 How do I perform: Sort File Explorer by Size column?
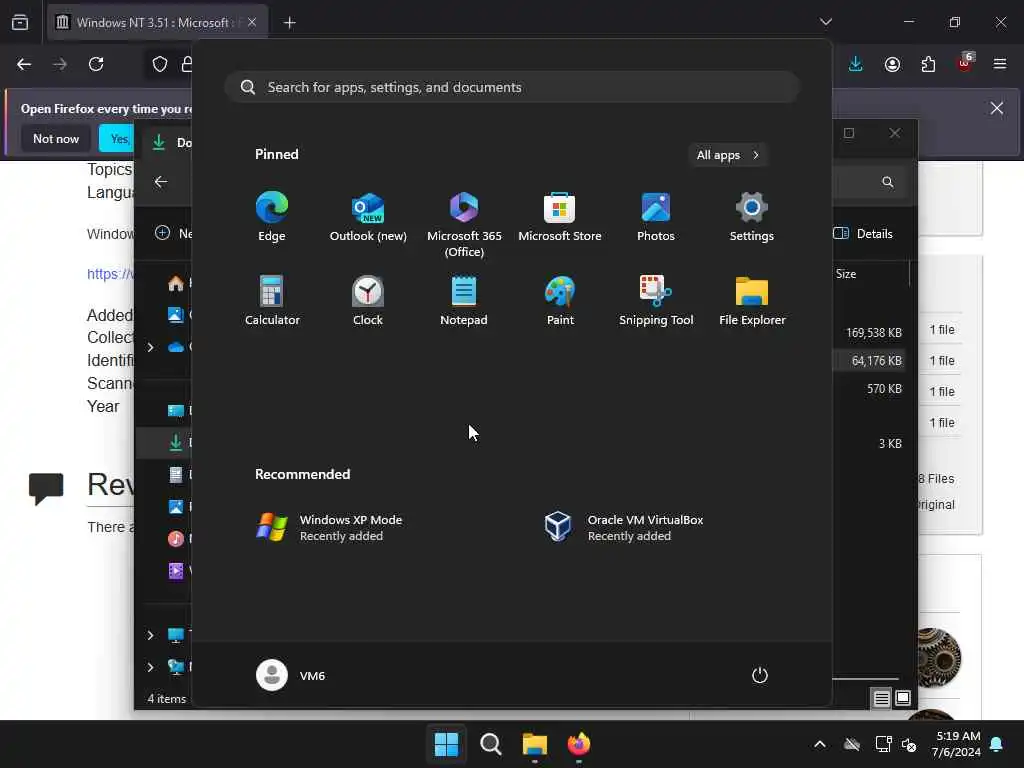846,274
